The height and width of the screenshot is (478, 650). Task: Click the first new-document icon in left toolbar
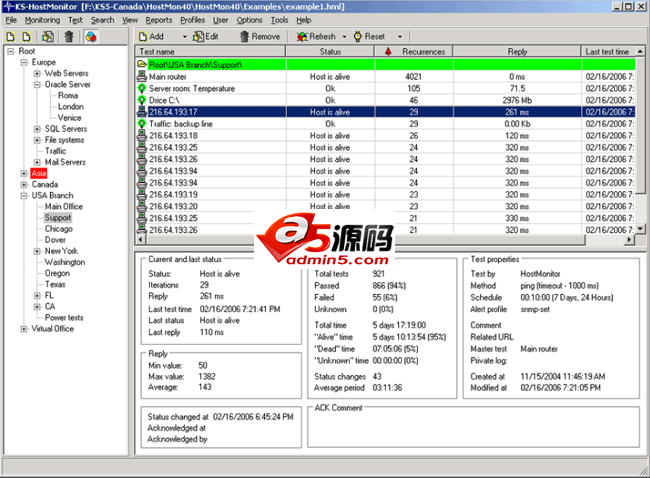[x=11, y=37]
